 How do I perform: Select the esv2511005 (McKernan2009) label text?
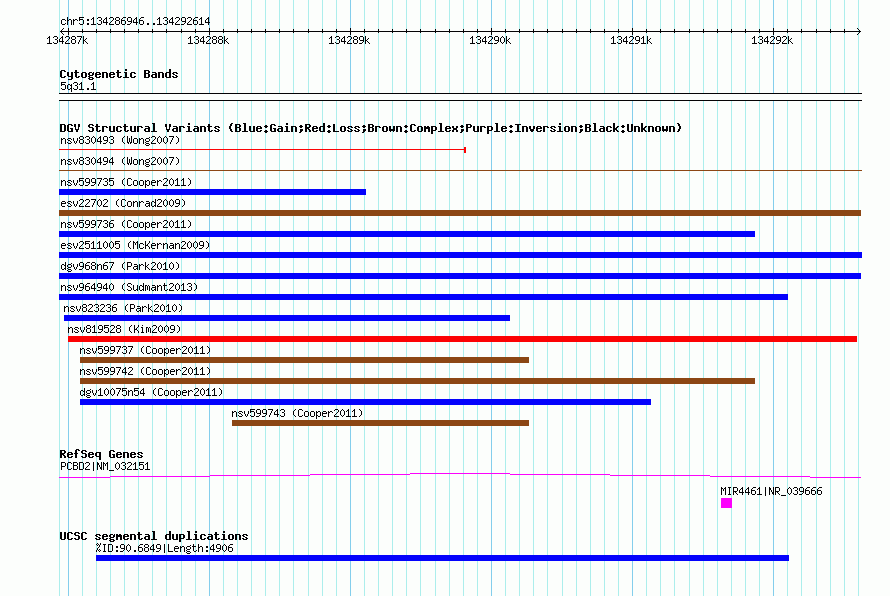[x=135, y=245]
